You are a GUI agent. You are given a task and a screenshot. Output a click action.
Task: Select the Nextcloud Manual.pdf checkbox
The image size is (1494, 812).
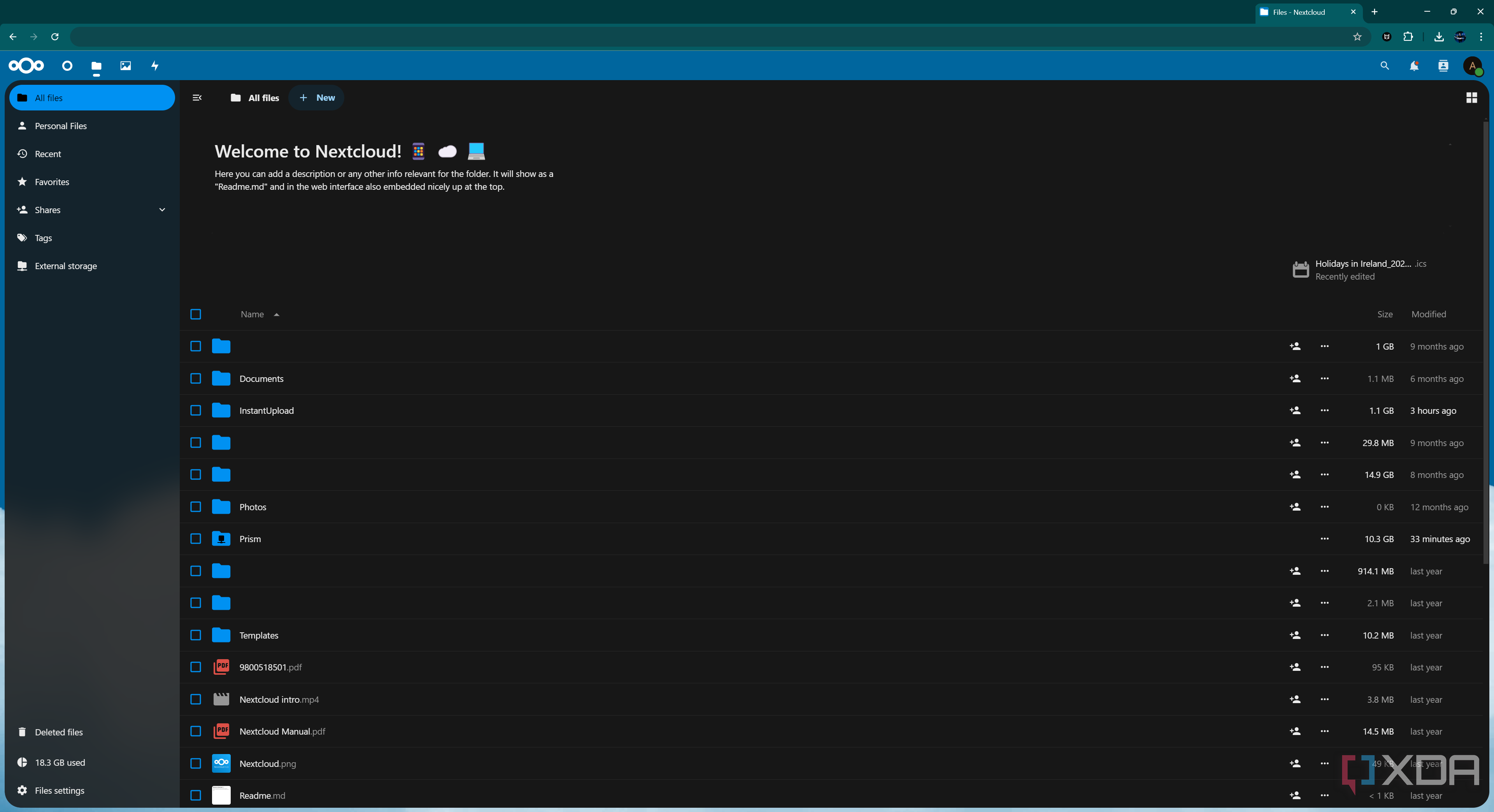click(195, 731)
